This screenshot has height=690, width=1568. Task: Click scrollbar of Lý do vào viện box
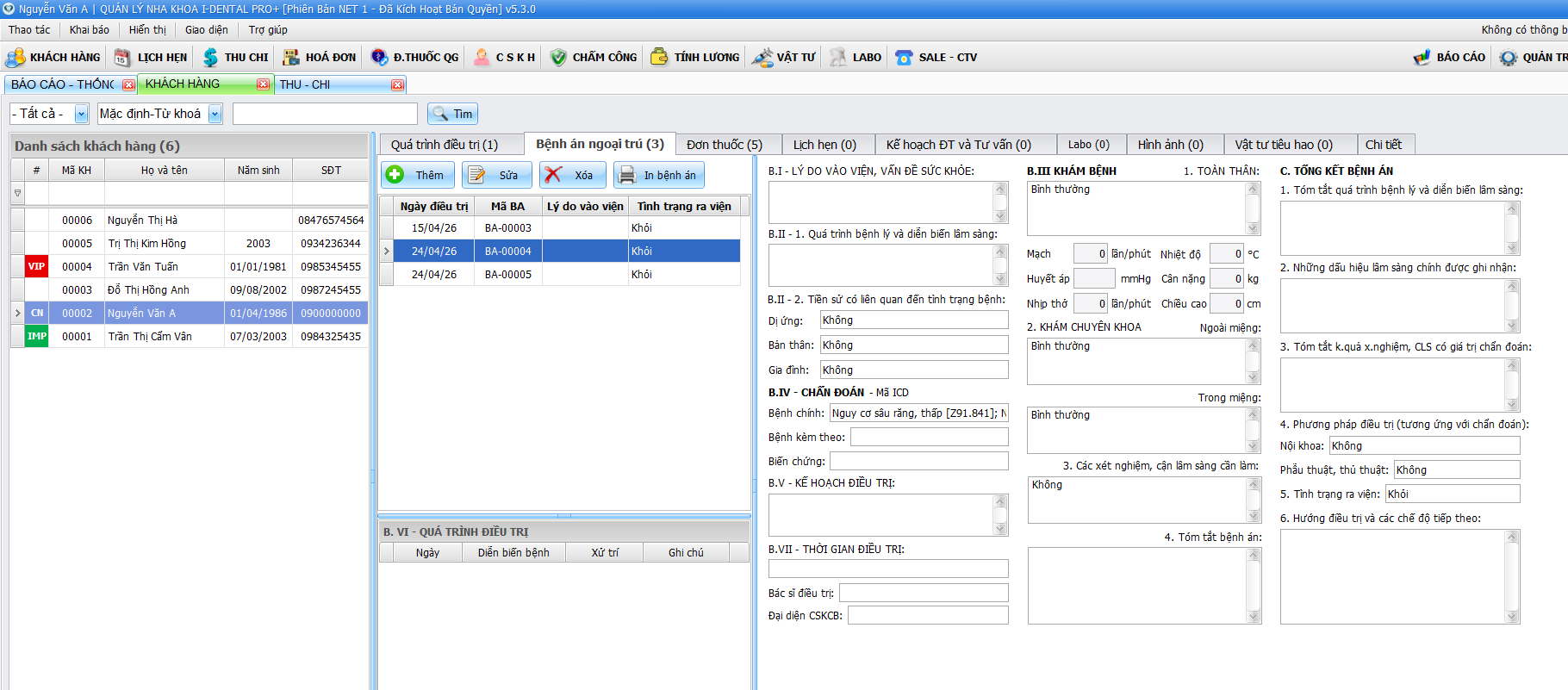coord(1000,202)
